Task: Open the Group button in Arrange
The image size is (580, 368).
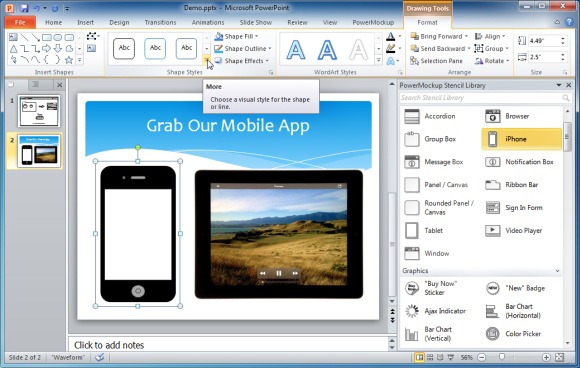Action: (491, 48)
